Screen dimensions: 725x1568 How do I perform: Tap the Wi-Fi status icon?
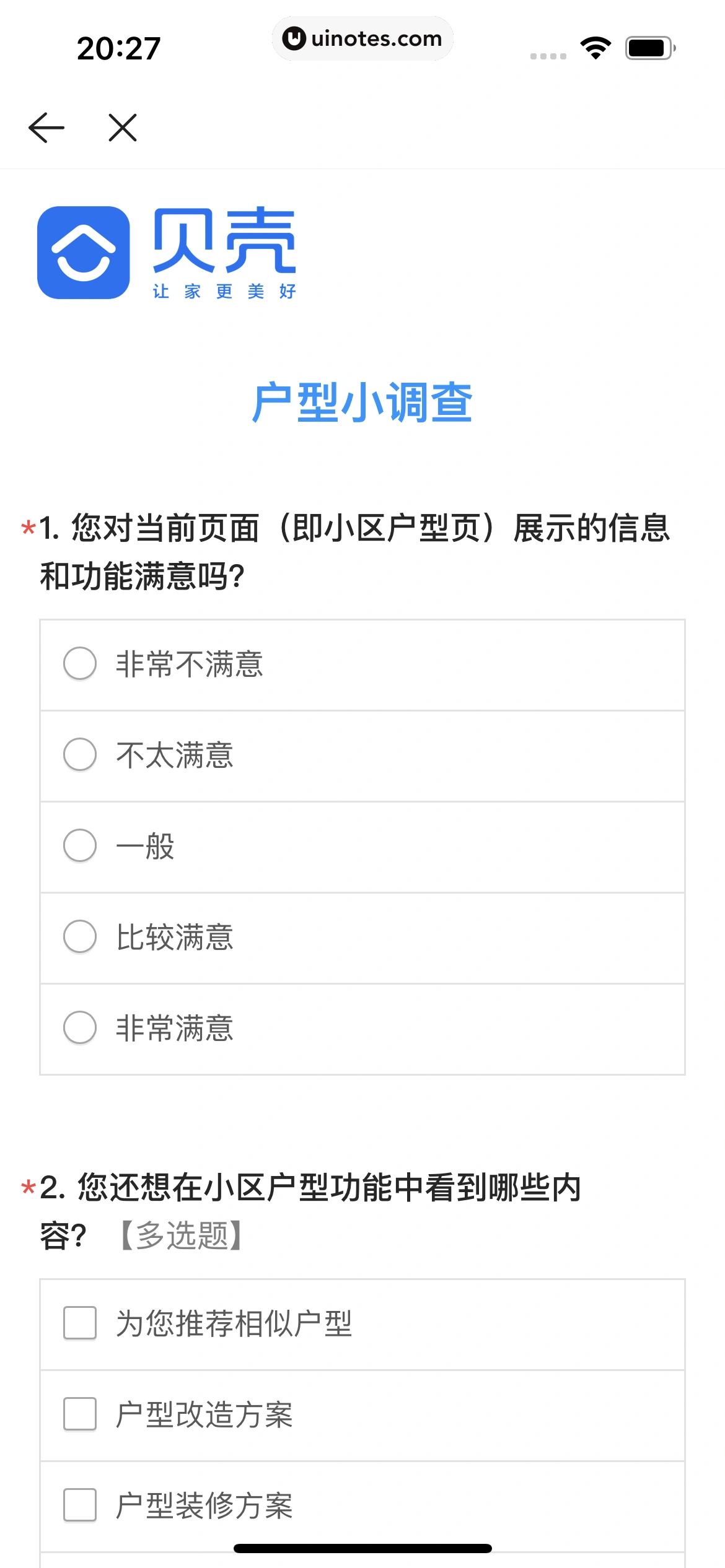(x=595, y=48)
